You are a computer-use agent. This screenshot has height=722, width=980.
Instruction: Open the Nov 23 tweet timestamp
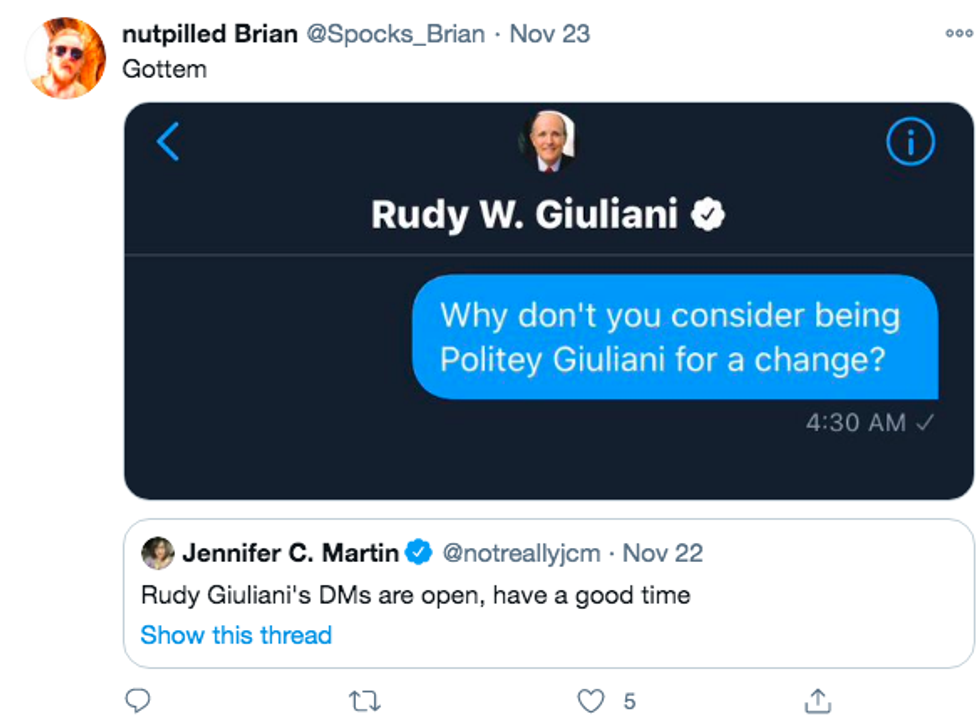pos(550,34)
